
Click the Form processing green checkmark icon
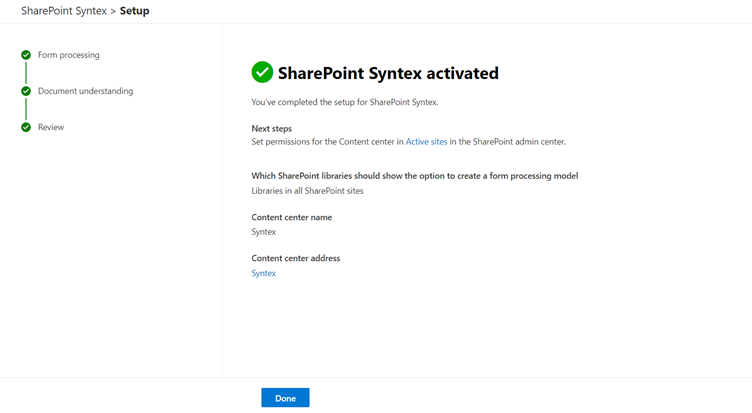[26, 55]
